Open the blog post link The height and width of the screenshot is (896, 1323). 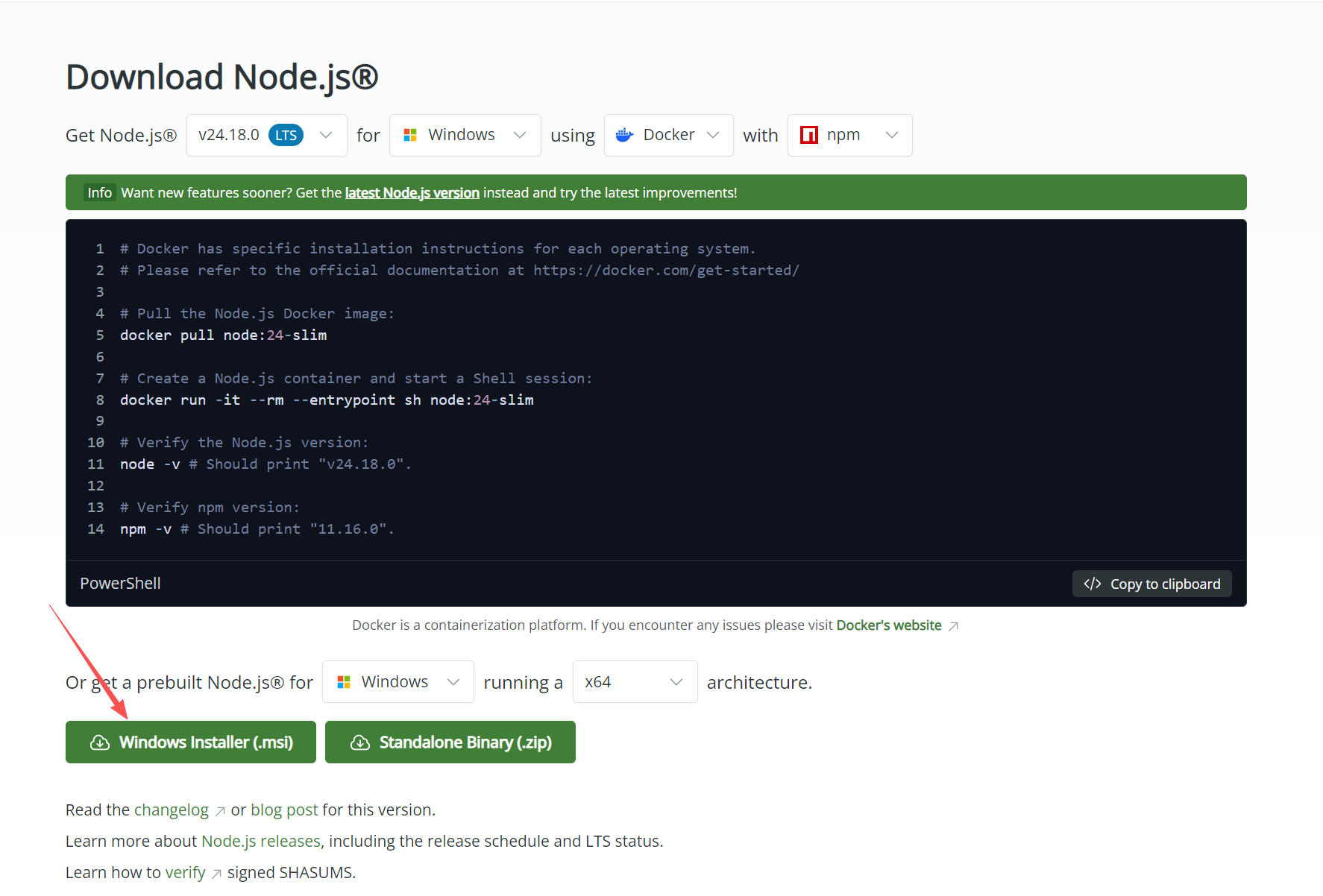(x=284, y=810)
